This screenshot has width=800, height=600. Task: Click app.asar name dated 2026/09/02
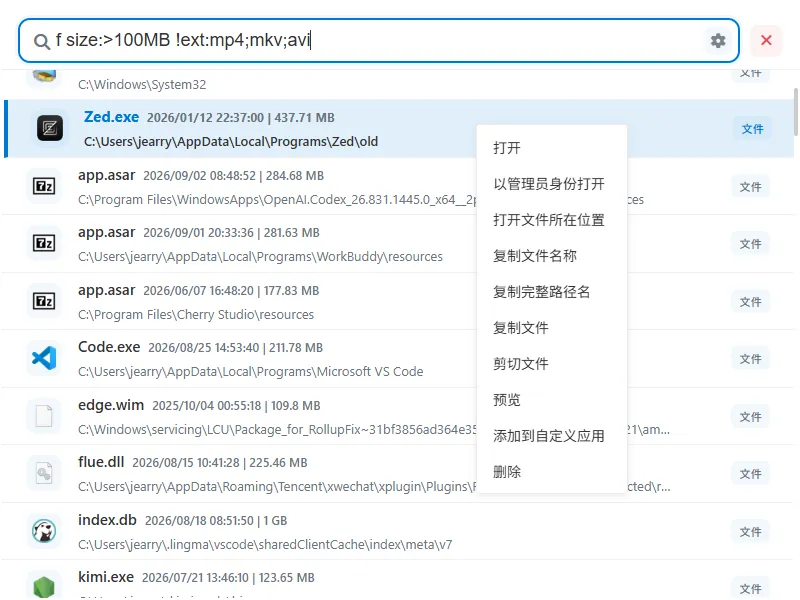click(x=106, y=175)
